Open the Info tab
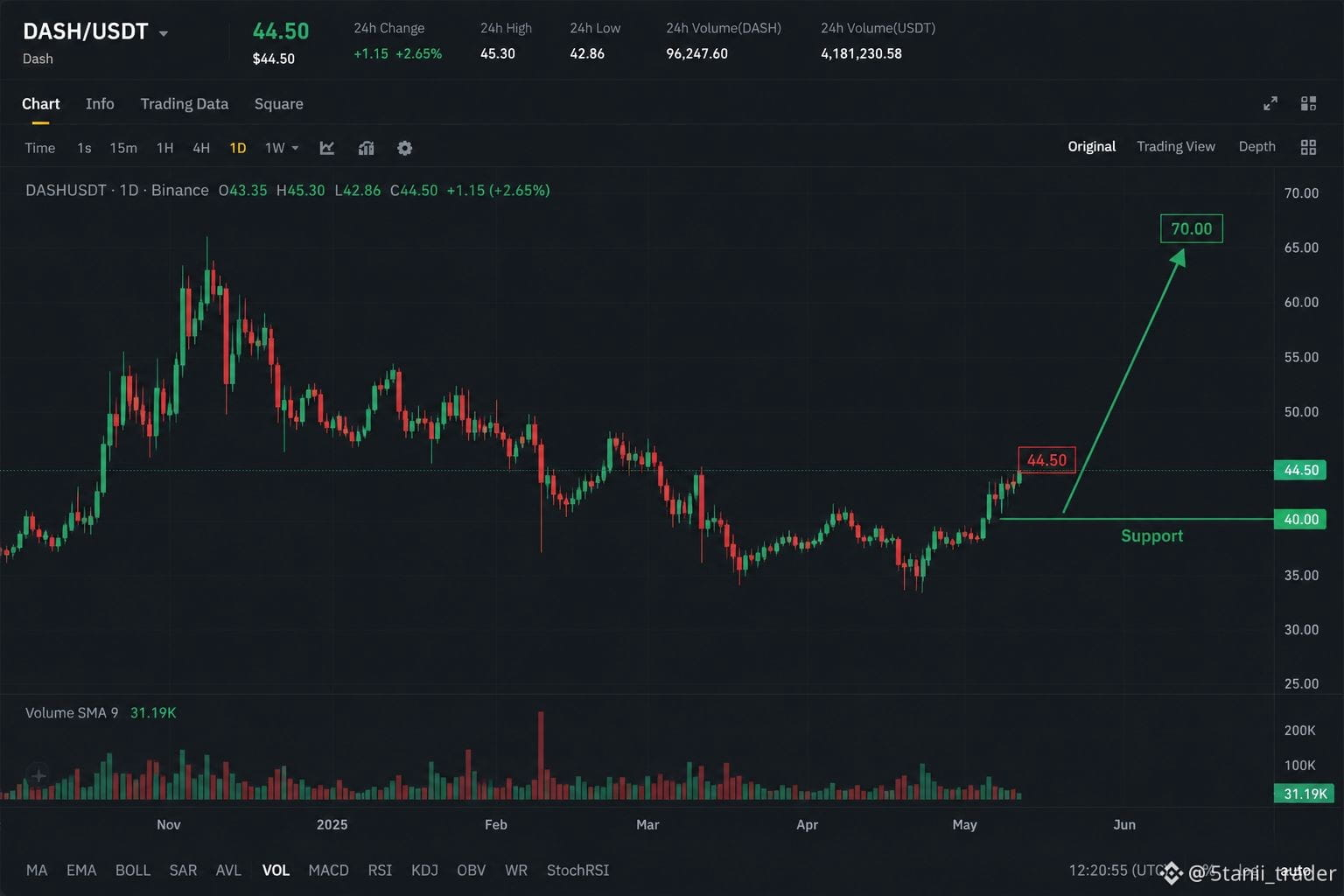 tap(100, 103)
